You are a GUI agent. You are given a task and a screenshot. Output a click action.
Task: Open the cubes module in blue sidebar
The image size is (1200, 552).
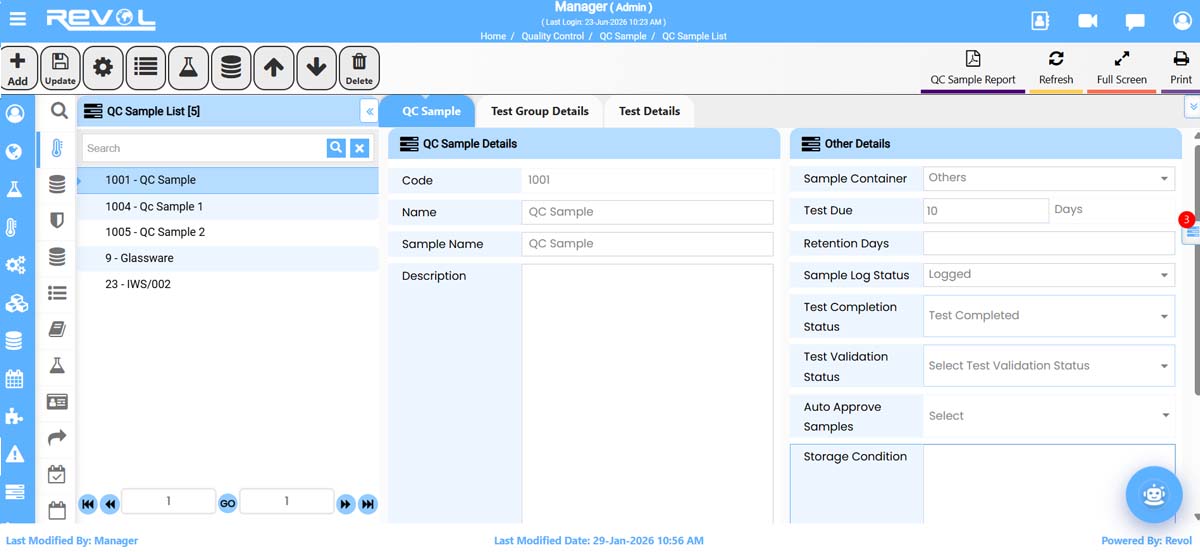click(15, 304)
